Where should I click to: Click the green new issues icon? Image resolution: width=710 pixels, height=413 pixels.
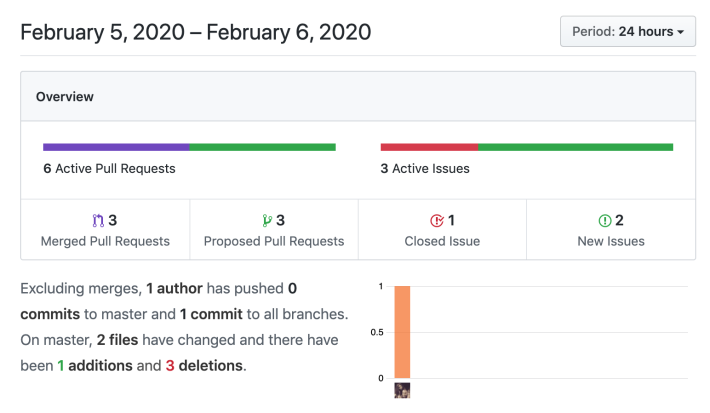tap(605, 221)
